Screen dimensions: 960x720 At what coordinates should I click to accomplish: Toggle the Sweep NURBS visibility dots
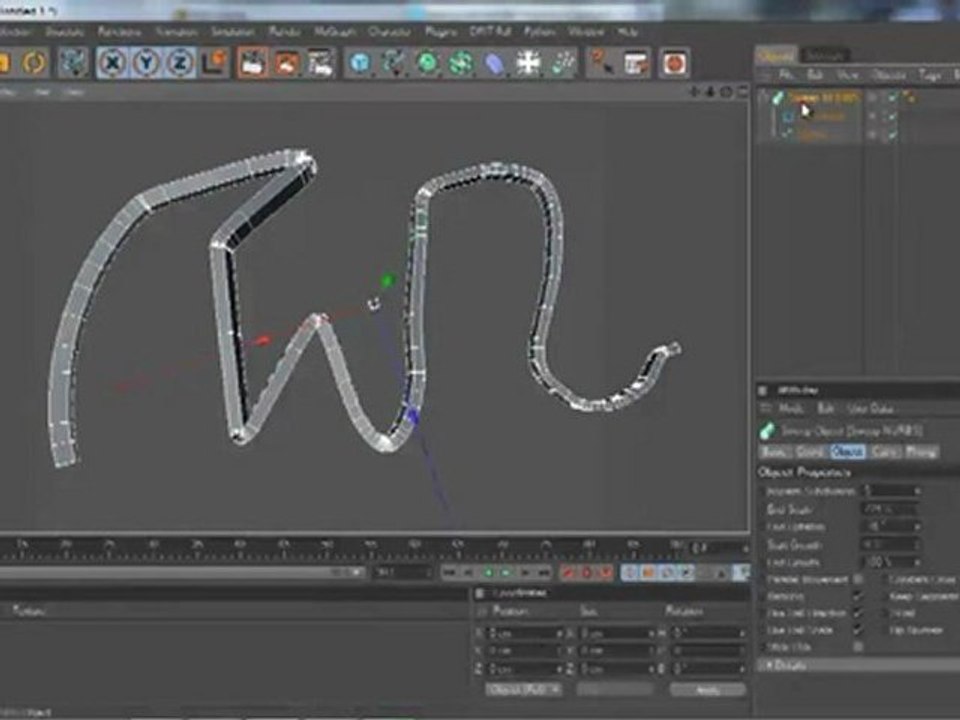click(872, 97)
